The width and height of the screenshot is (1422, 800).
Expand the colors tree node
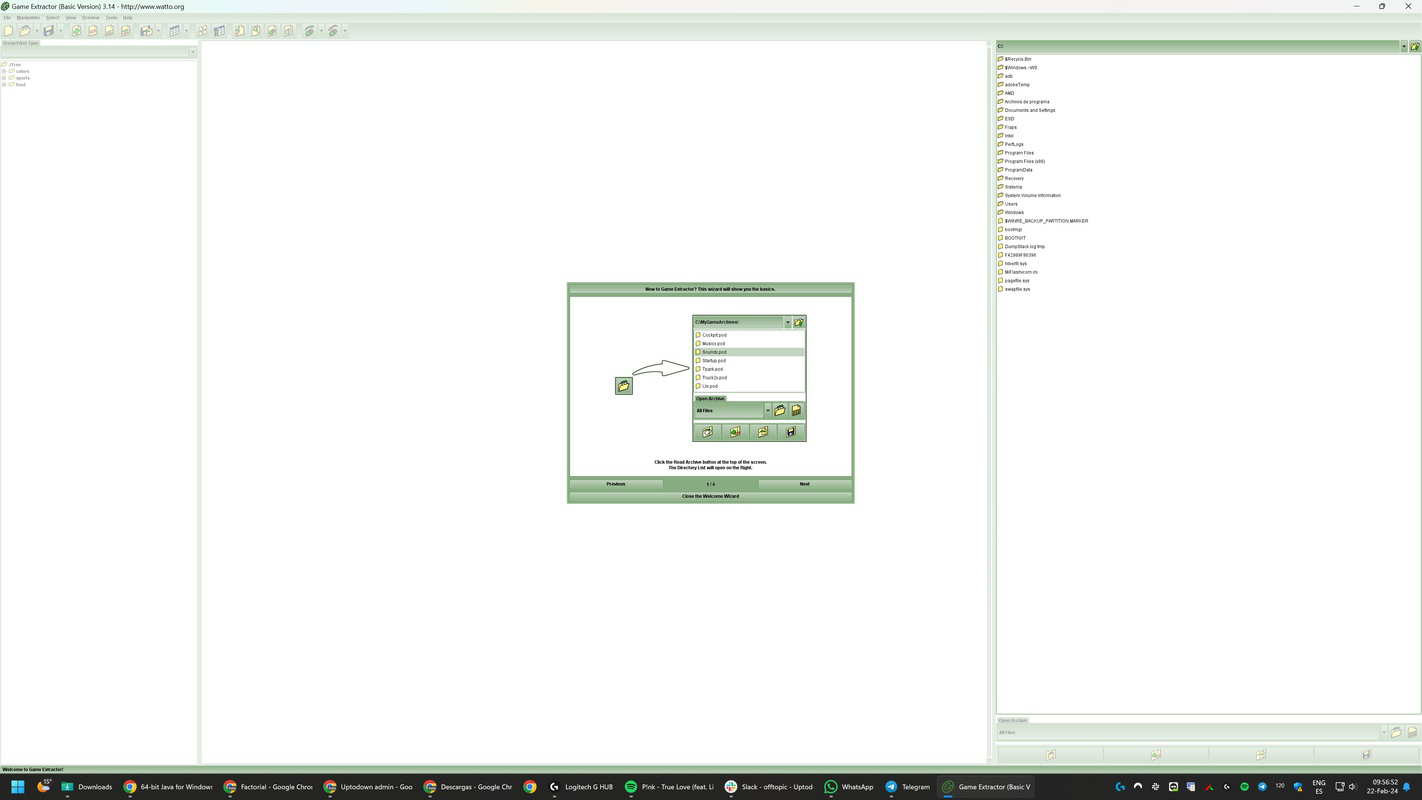point(5,71)
